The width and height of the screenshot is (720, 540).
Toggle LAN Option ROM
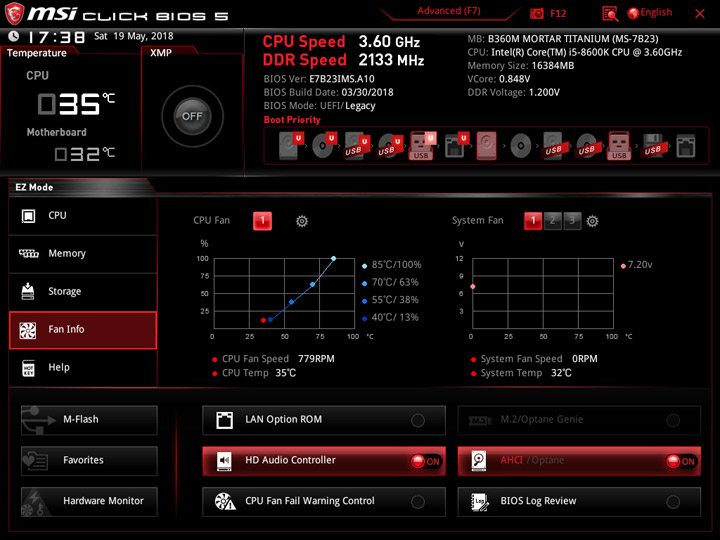pyautogui.click(x=324, y=420)
